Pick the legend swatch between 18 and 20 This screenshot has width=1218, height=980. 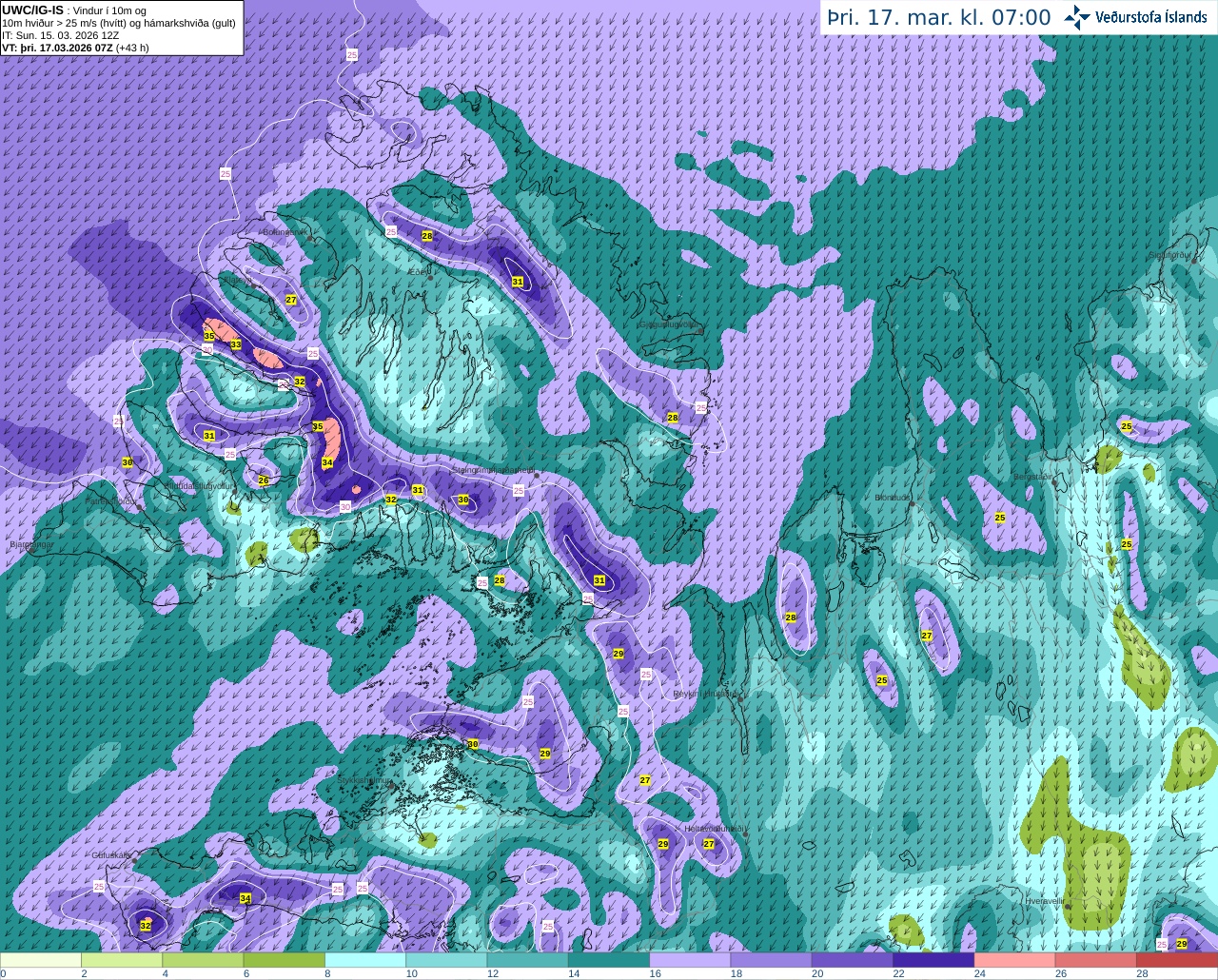772,959
